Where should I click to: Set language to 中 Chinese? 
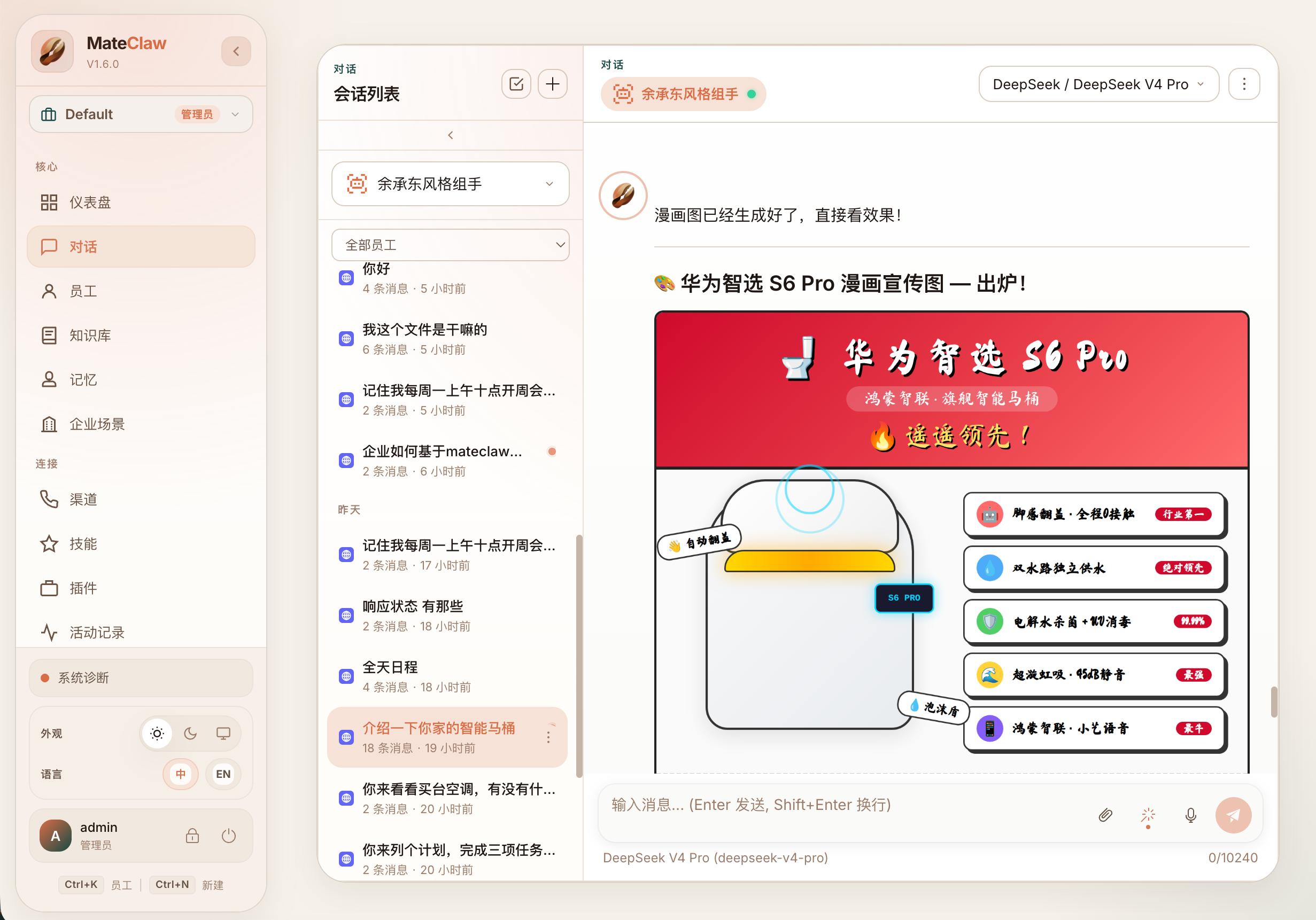pyautogui.click(x=181, y=775)
